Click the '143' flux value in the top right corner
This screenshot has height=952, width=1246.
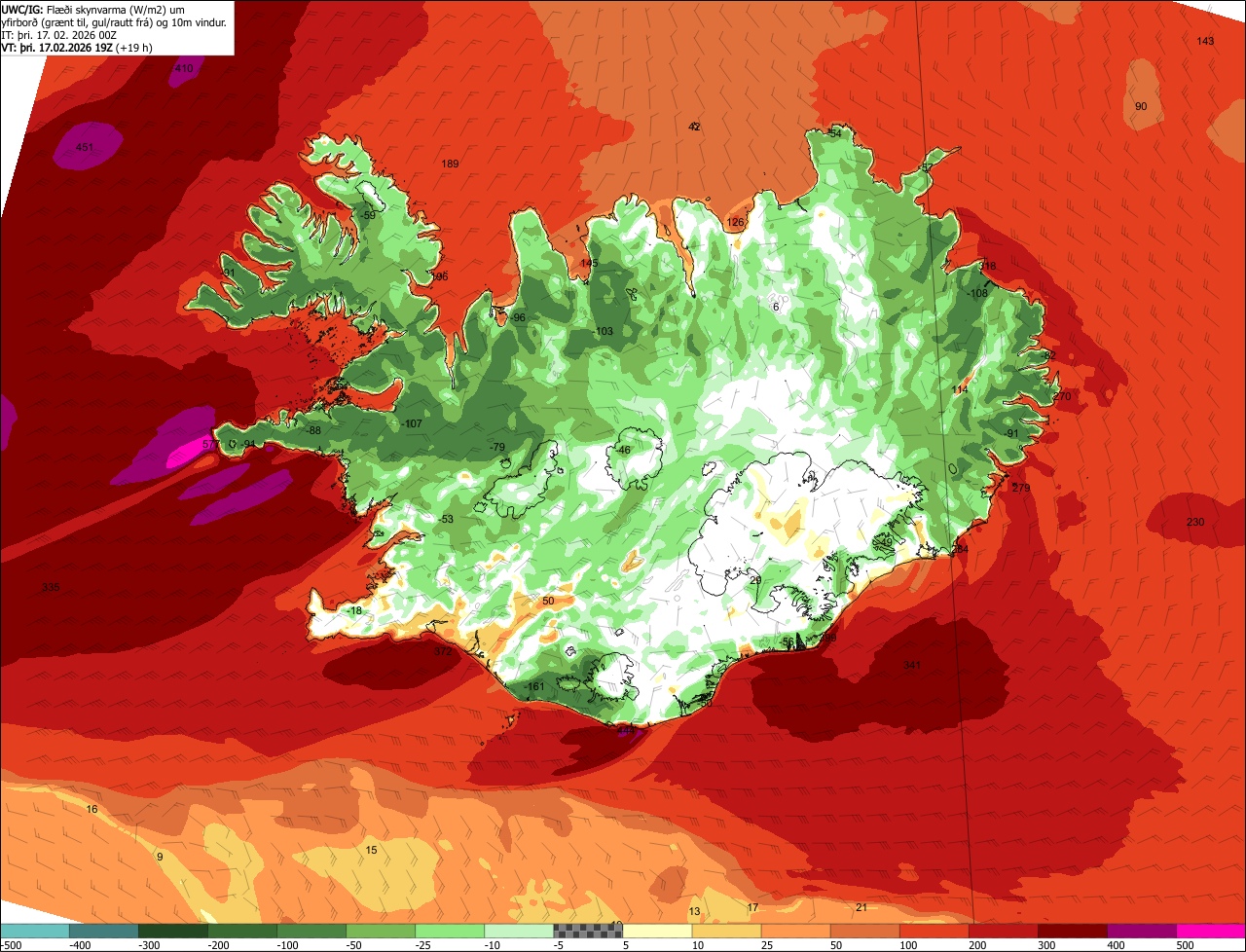pyautogui.click(x=1205, y=41)
